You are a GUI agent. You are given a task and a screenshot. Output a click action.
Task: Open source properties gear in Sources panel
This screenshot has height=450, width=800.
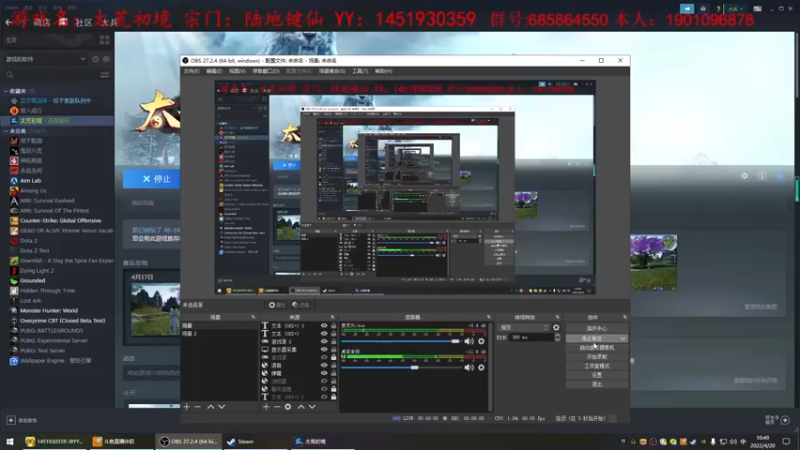point(288,407)
